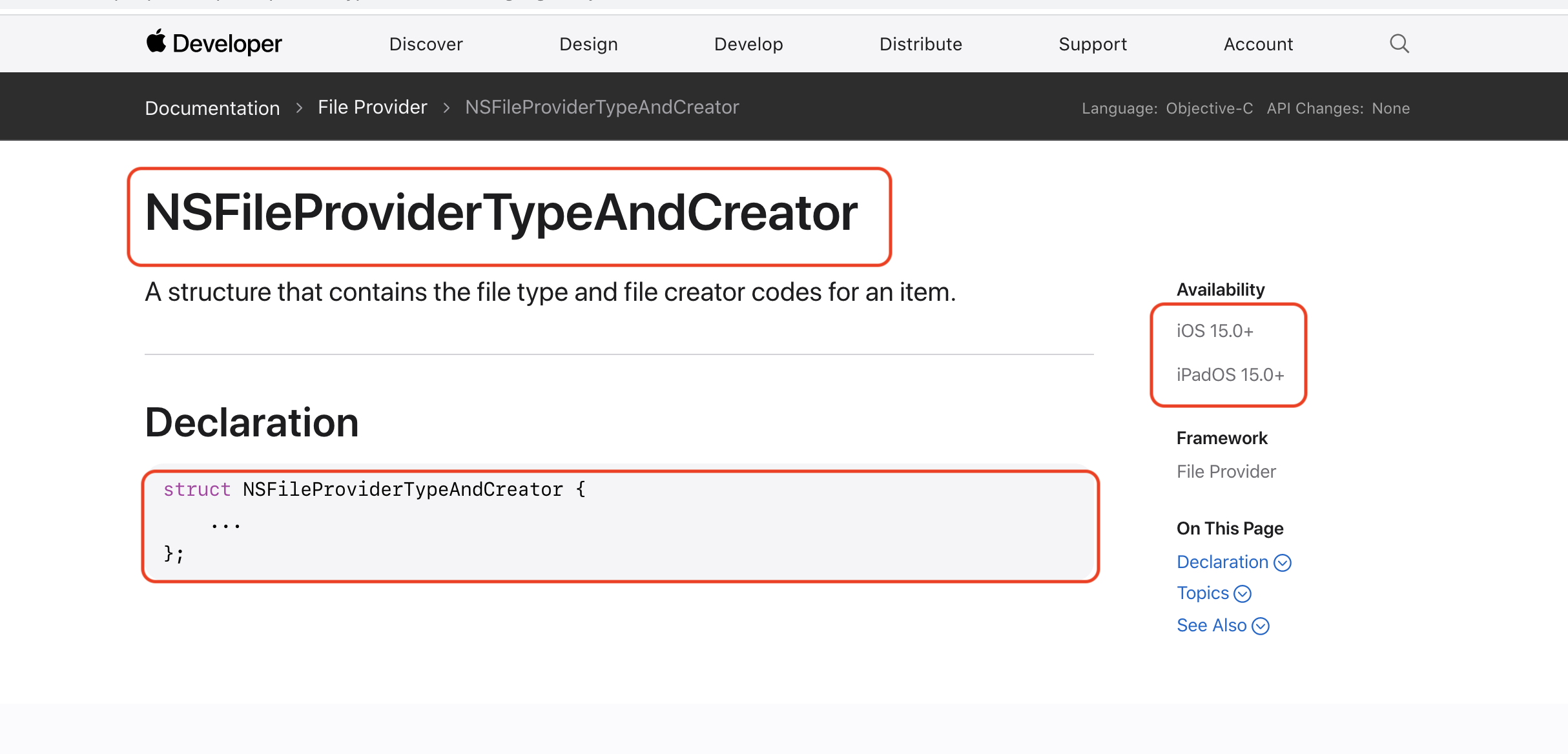Jump to the Topics section link
Image resolution: width=1568 pixels, height=754 pixels.
(x=1202, y=593)
